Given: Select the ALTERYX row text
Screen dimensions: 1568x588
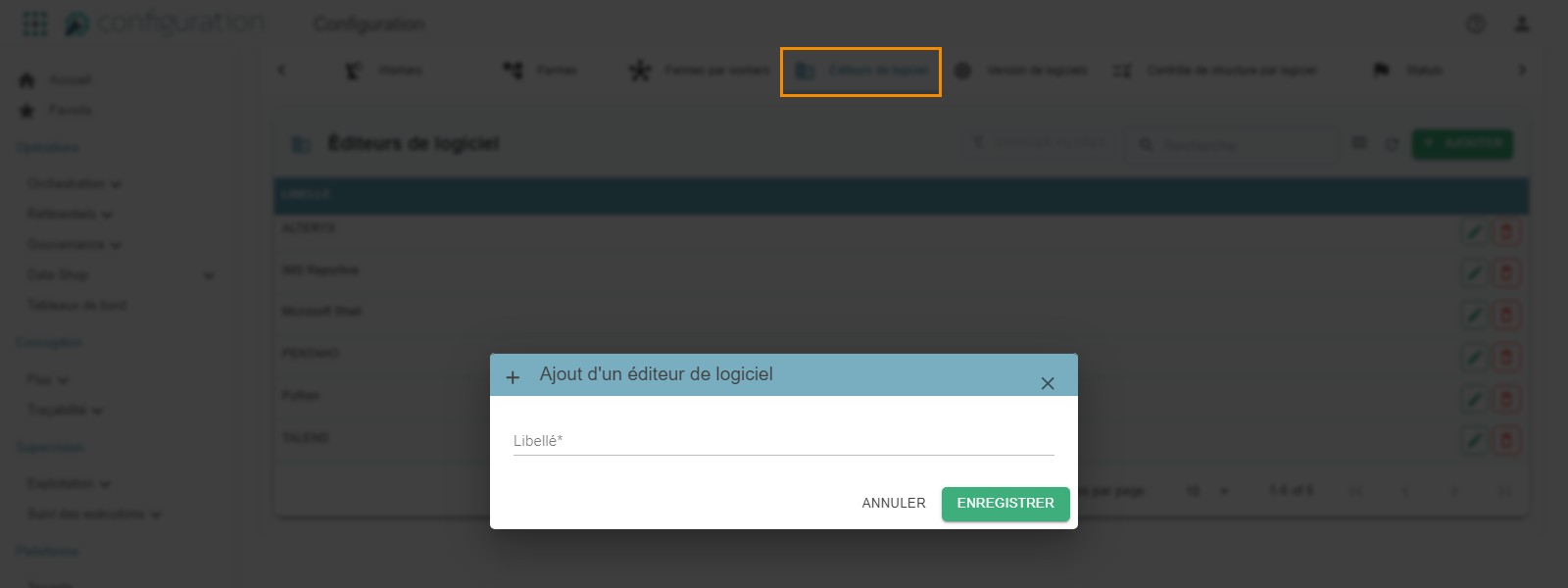Looking at the screenshot, I should (309, 228).
